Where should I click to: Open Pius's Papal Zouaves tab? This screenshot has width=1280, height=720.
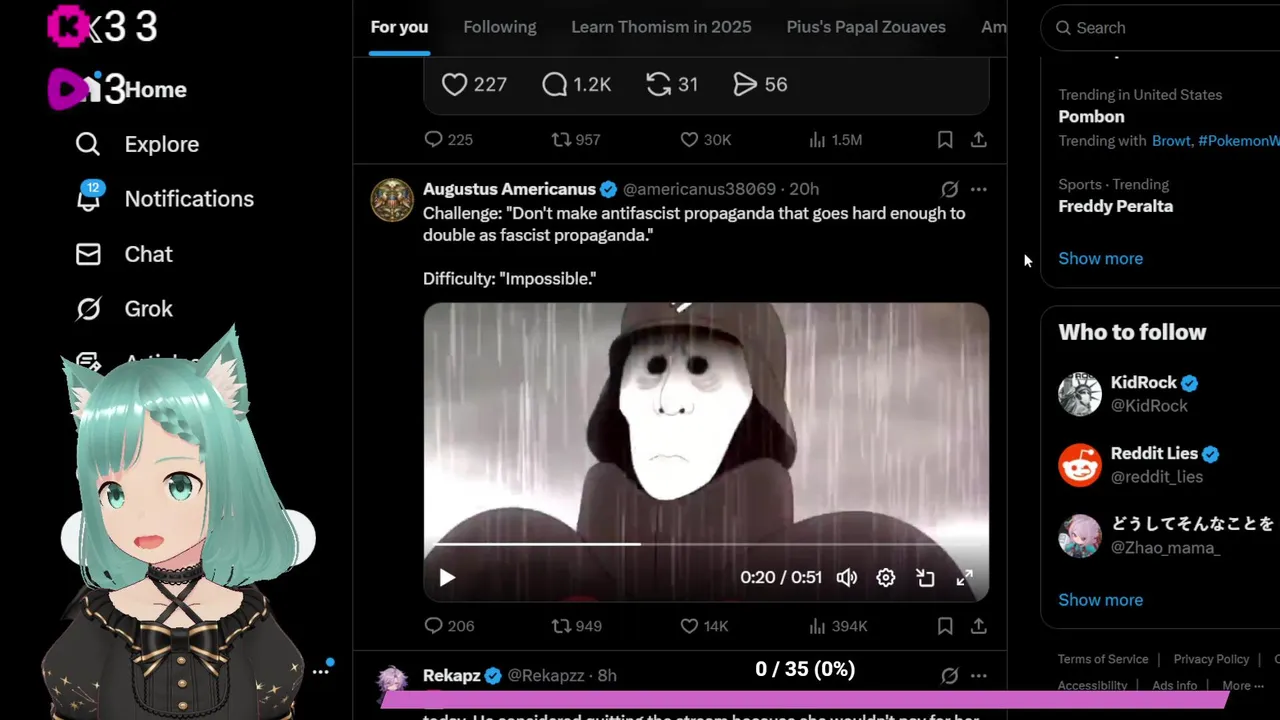pos(866,27)
